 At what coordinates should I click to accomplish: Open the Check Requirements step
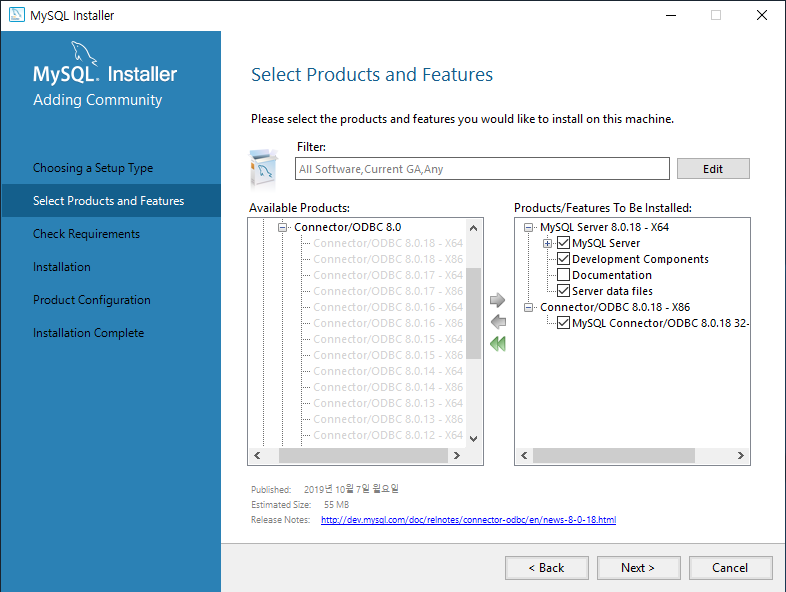point(86,234)
